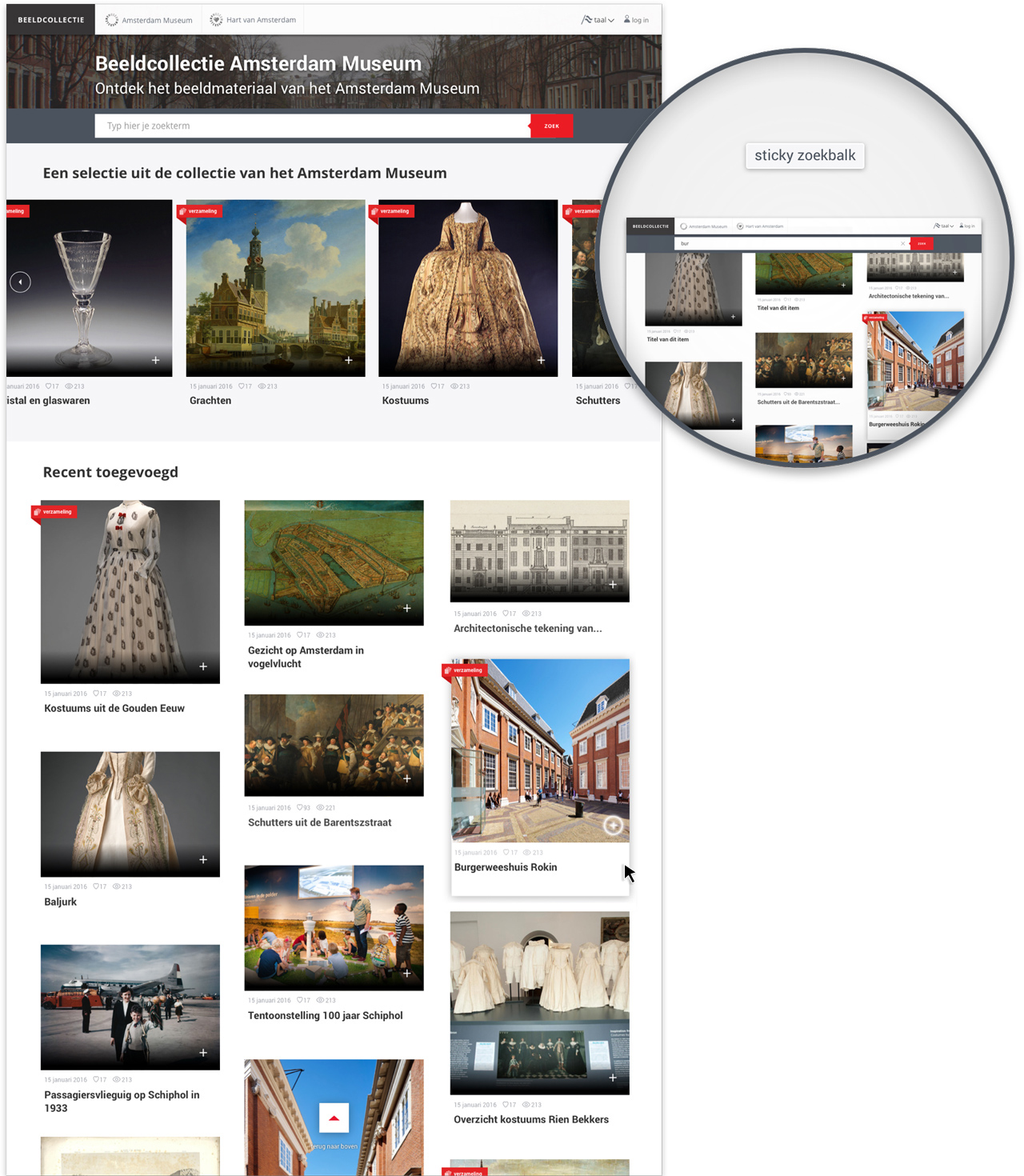Click the date '15 januari 2016' under Baljurk

[66, 887]
